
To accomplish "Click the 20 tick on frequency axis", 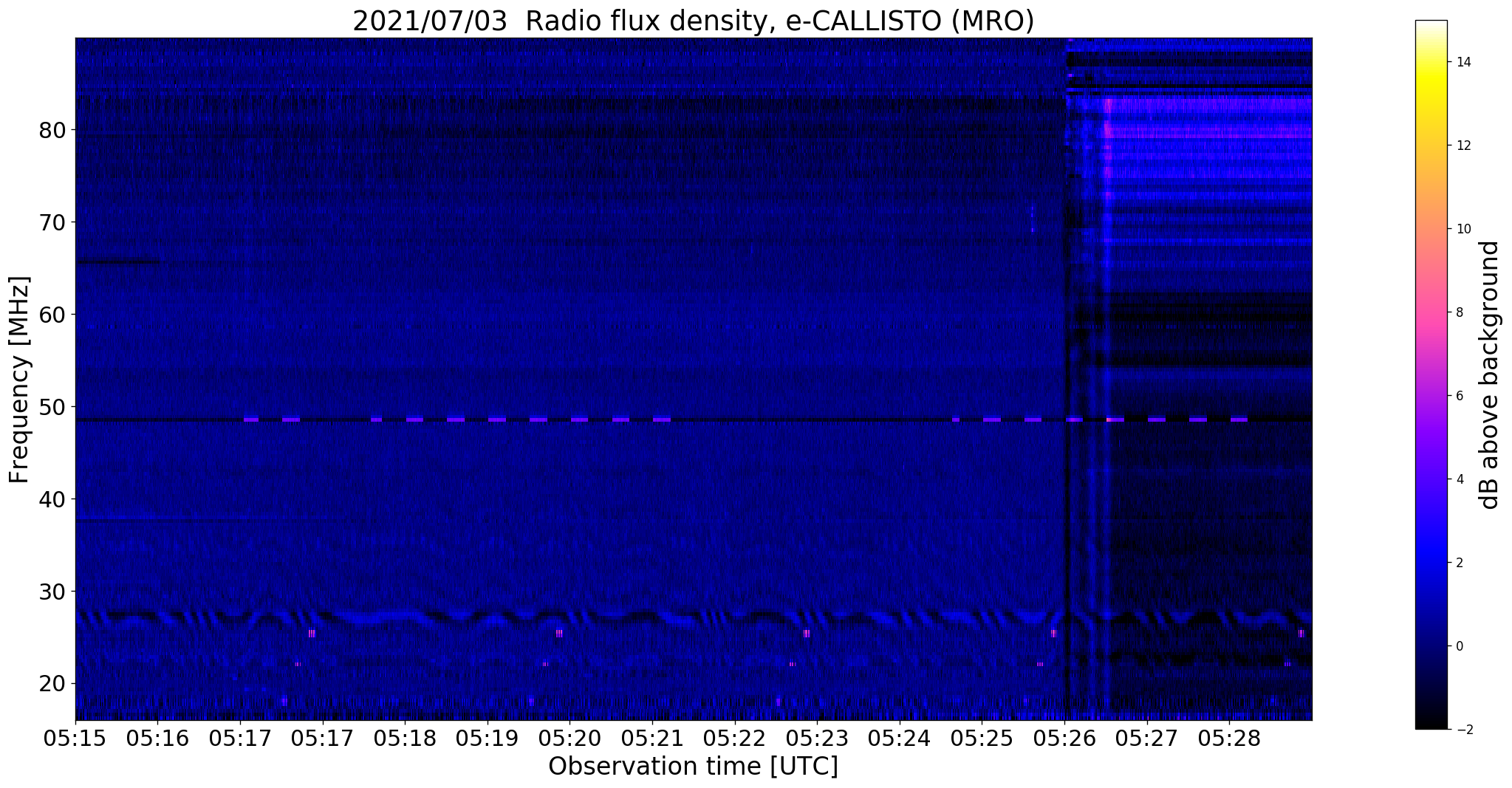I will pyautogui.click(x=52, y=684).
